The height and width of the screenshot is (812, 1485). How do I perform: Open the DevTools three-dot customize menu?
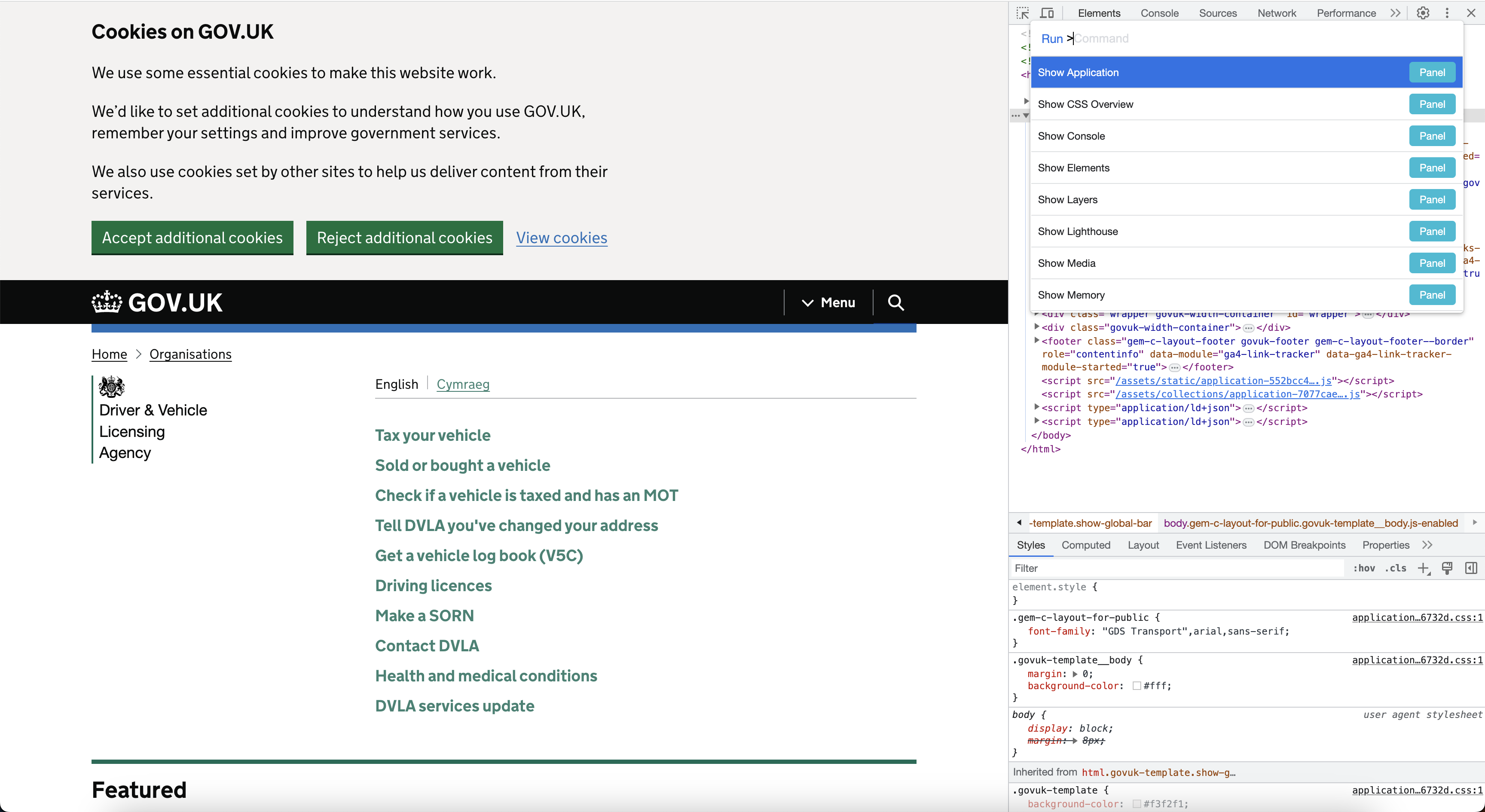point(1447,13)
